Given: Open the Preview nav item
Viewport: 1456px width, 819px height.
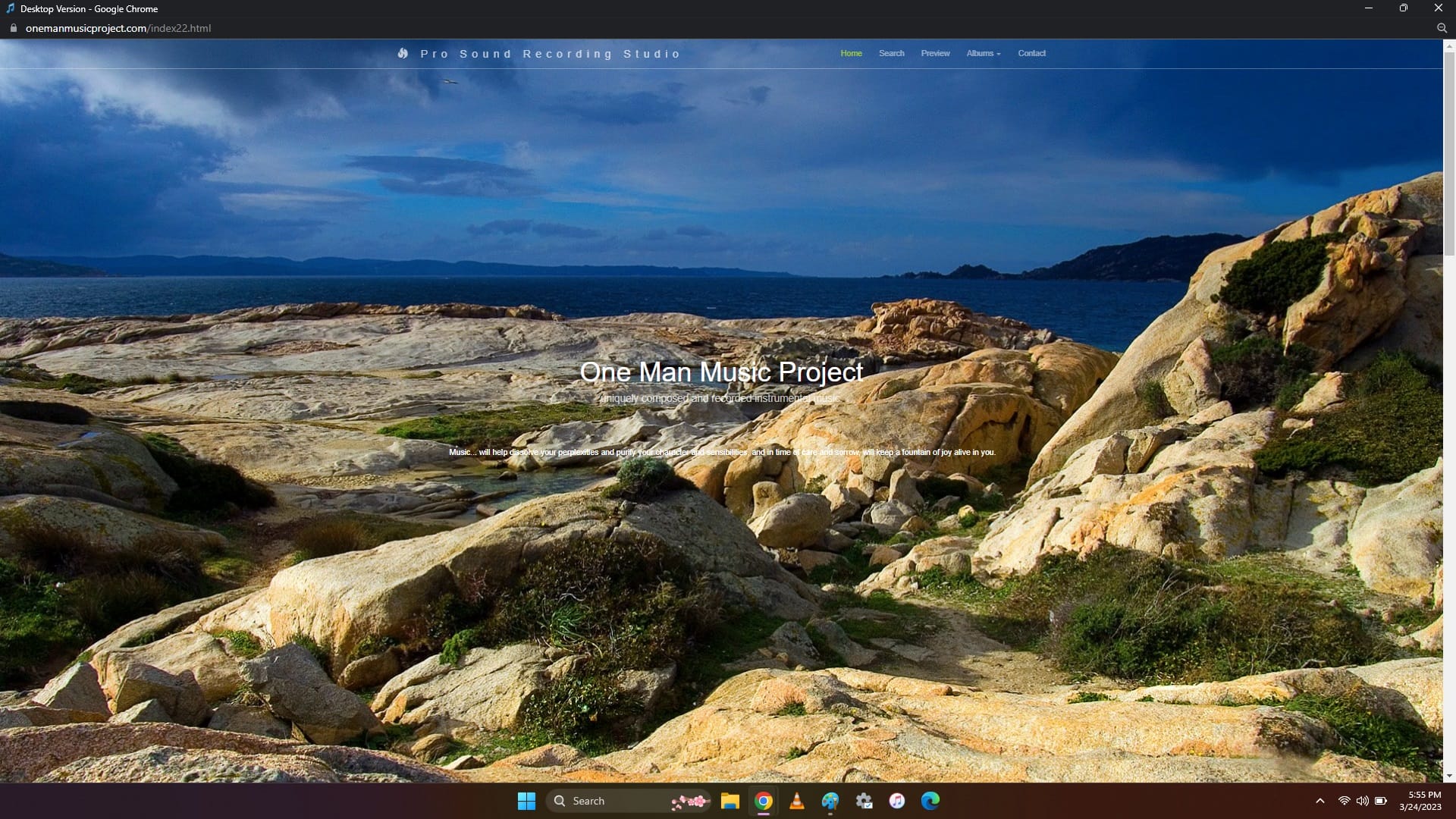Looking at the screenshot, I should click(x=935, y=53).
